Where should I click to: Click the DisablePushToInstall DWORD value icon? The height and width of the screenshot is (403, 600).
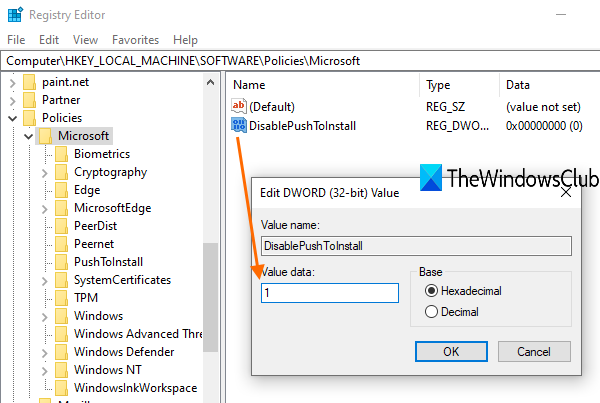[239, 125]
